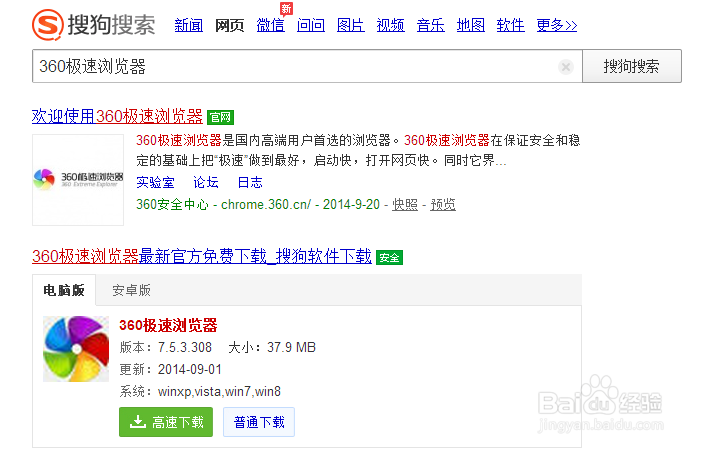Click the chrome.360.cn/ URL text
Viewport: 702px width, 450px height.
tap(266, 205)
